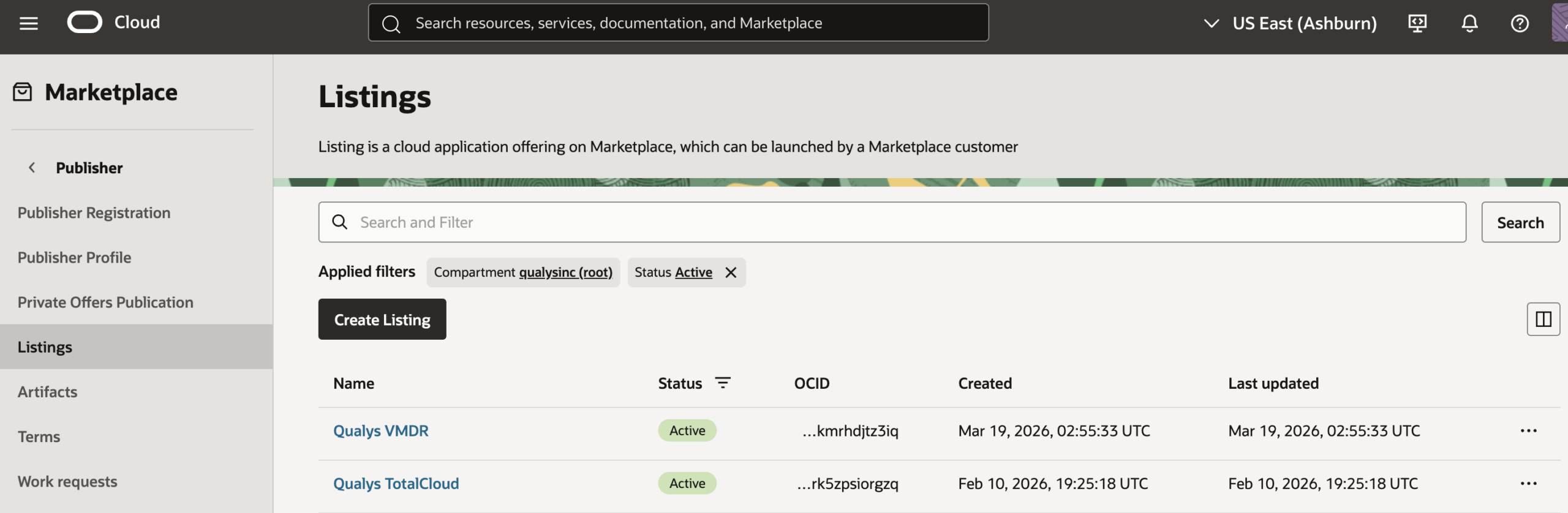Click the Publisher back link
This screenshot has width=1568, height=513.
[89, 167]
